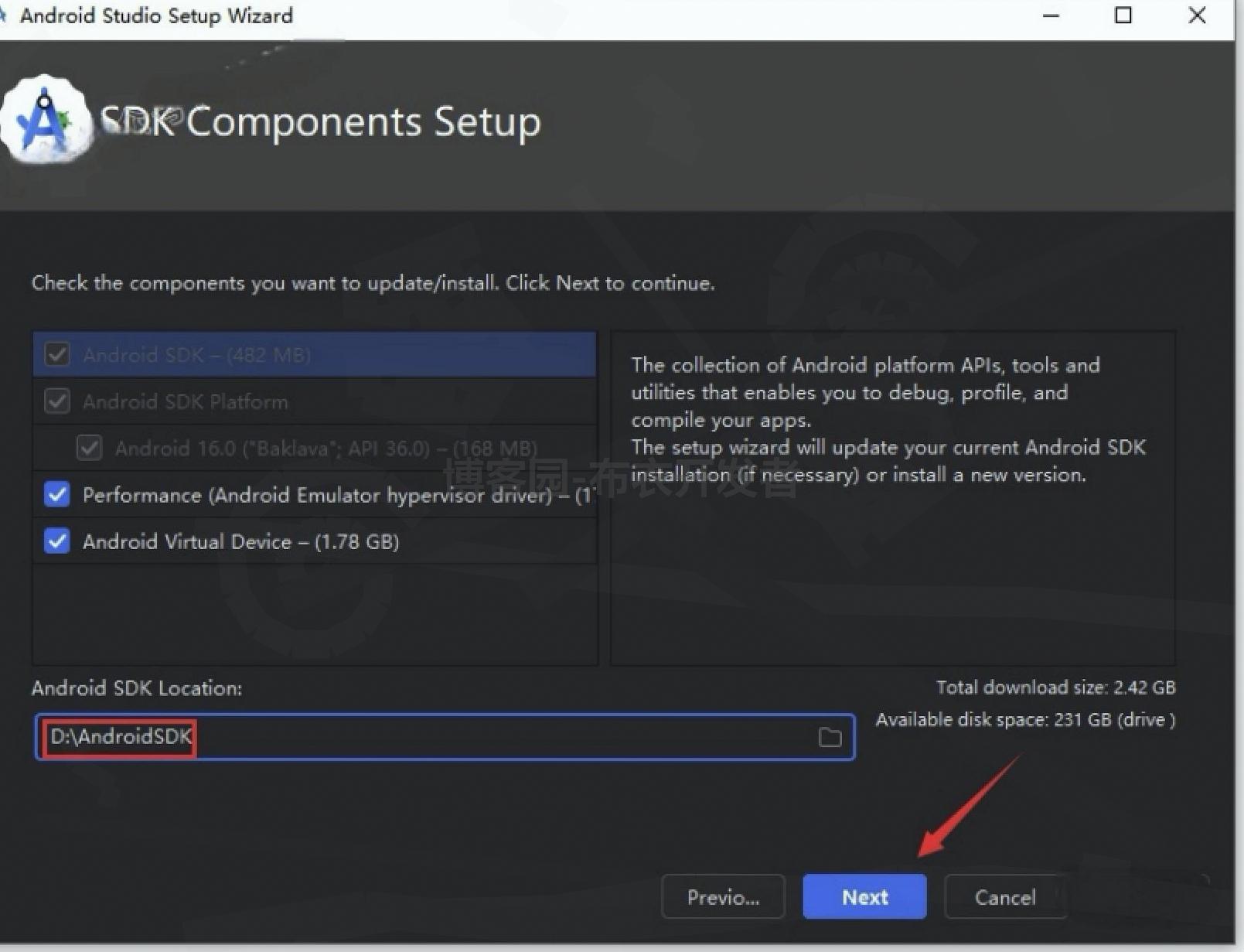Viewport: 1244px width, 952px height.
Task: Select Android Virtual Device – (1.78 GB) text
Action: pyautogui.click(x=240, y=541)
